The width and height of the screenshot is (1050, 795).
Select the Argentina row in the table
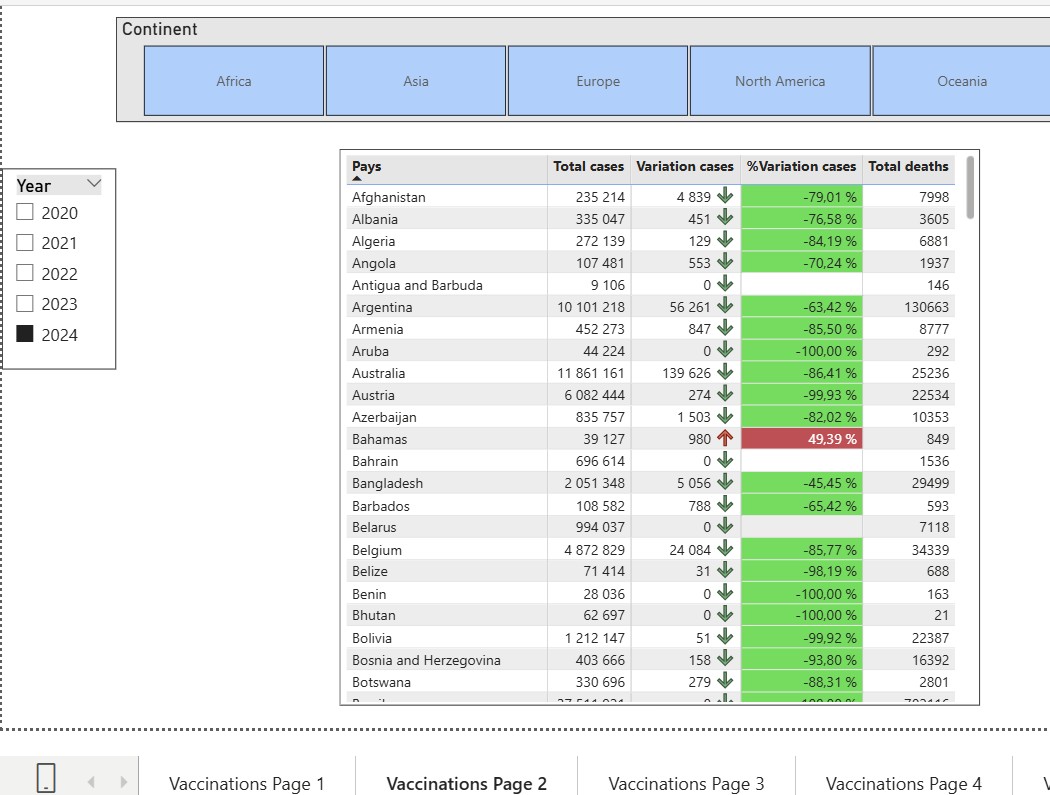point(450,306)
